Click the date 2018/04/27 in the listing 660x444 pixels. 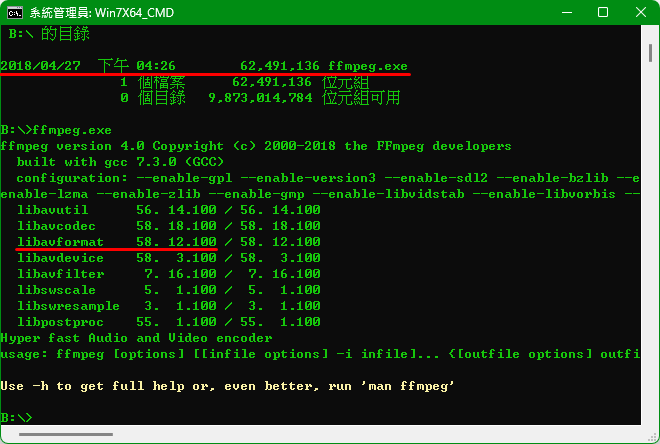click(40, 66)
